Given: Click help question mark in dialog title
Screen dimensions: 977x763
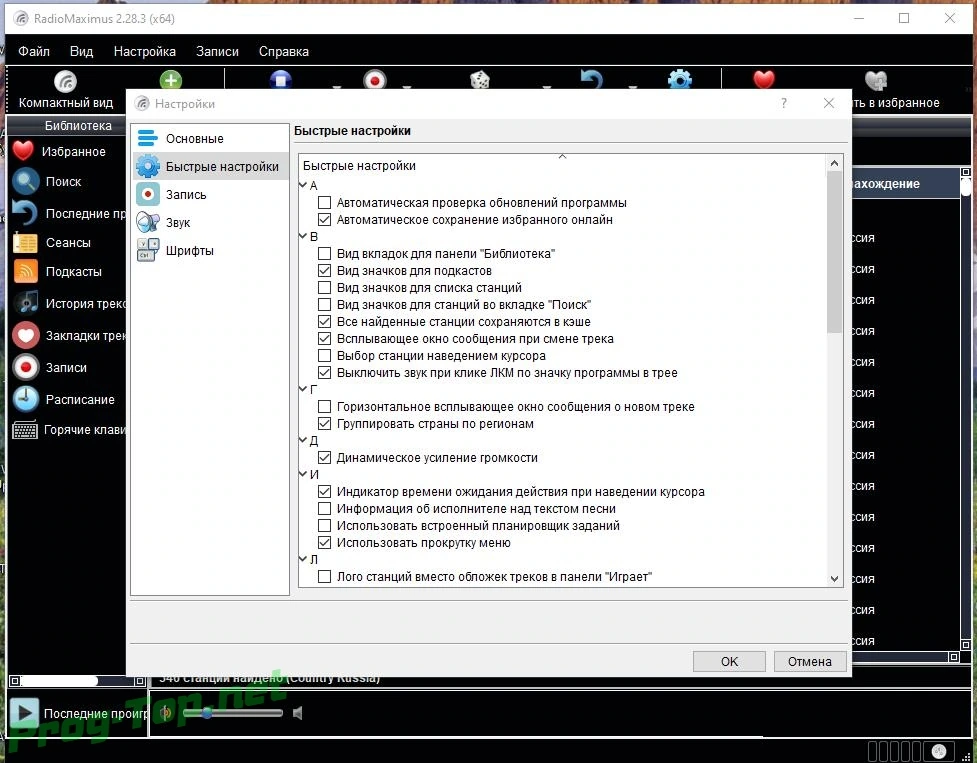Looking at the screenshot, I should point(783,103).
